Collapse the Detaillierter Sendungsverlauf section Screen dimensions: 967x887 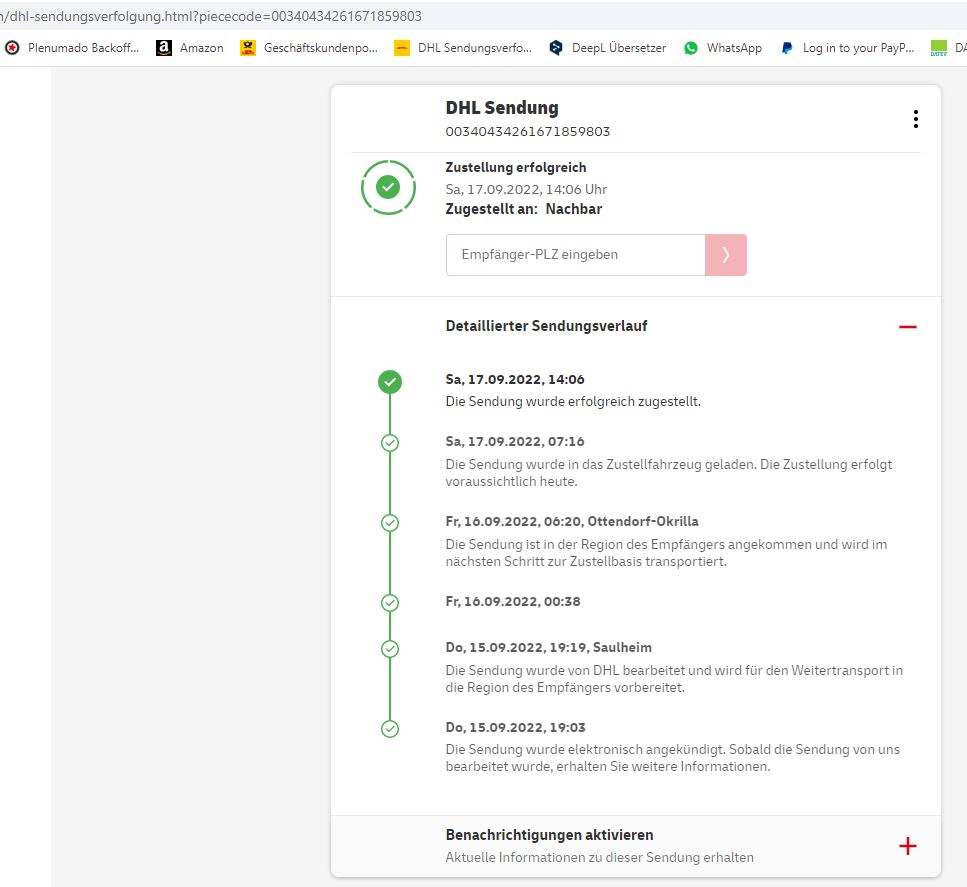click(908, 326)
